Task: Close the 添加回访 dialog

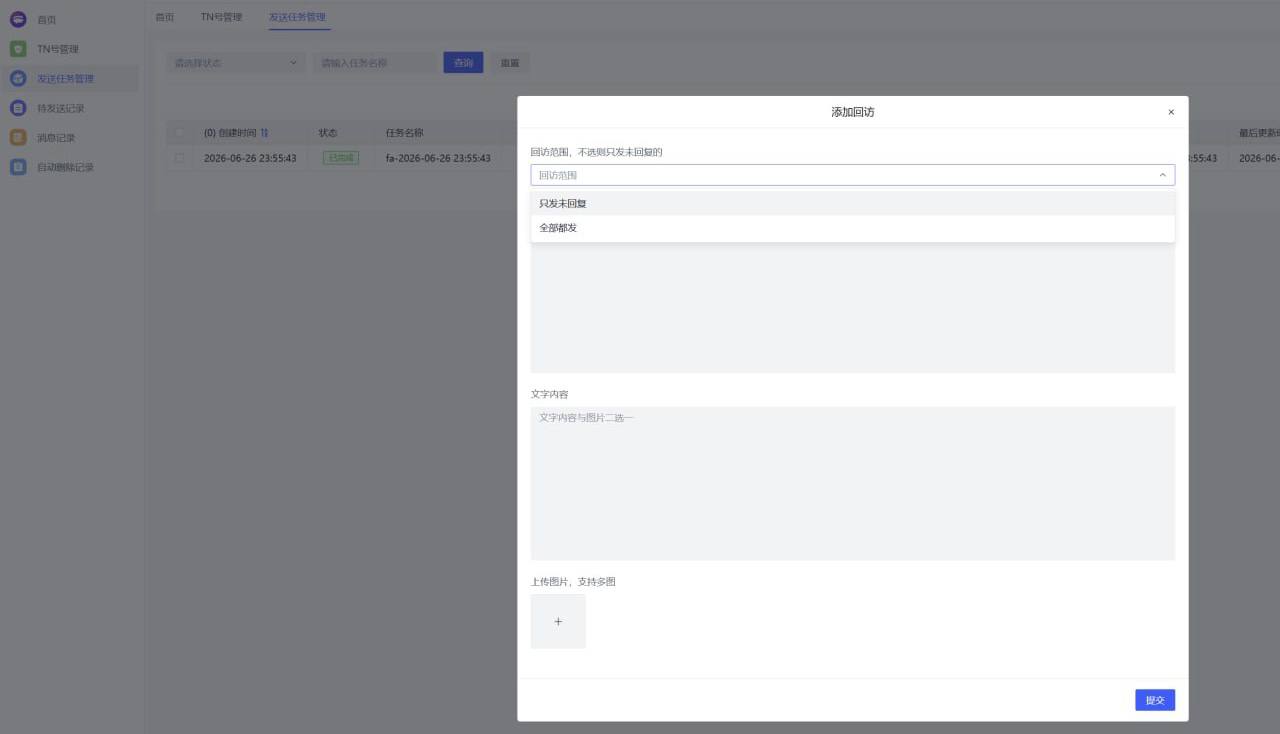Action: point(1171,112)
